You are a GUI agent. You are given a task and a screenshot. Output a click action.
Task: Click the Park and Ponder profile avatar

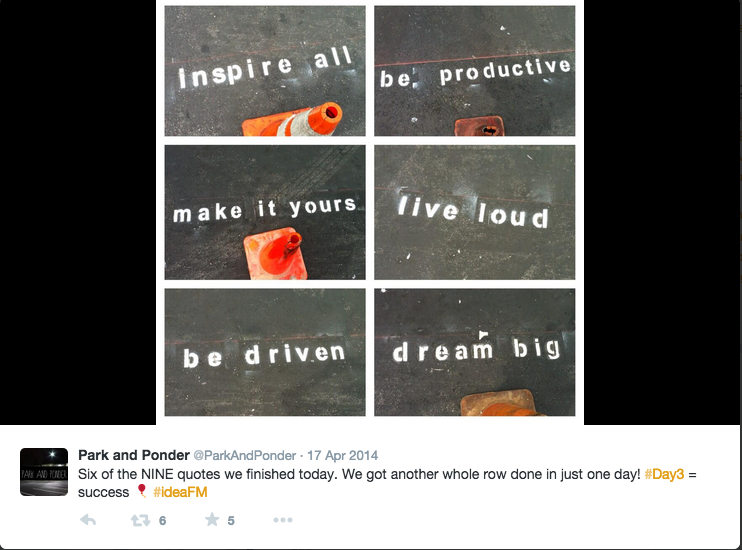pos(44,472)
